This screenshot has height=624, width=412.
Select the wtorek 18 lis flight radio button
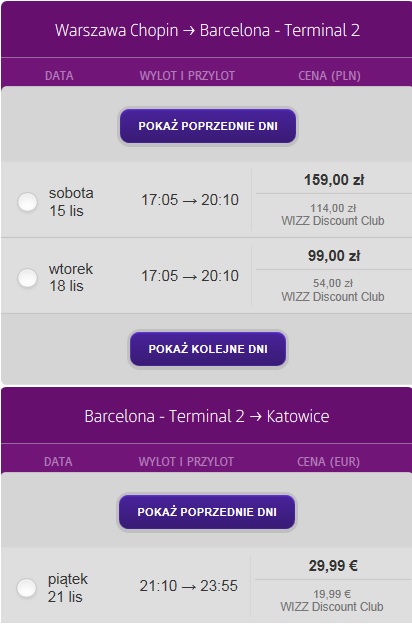[x=27, y=277]
